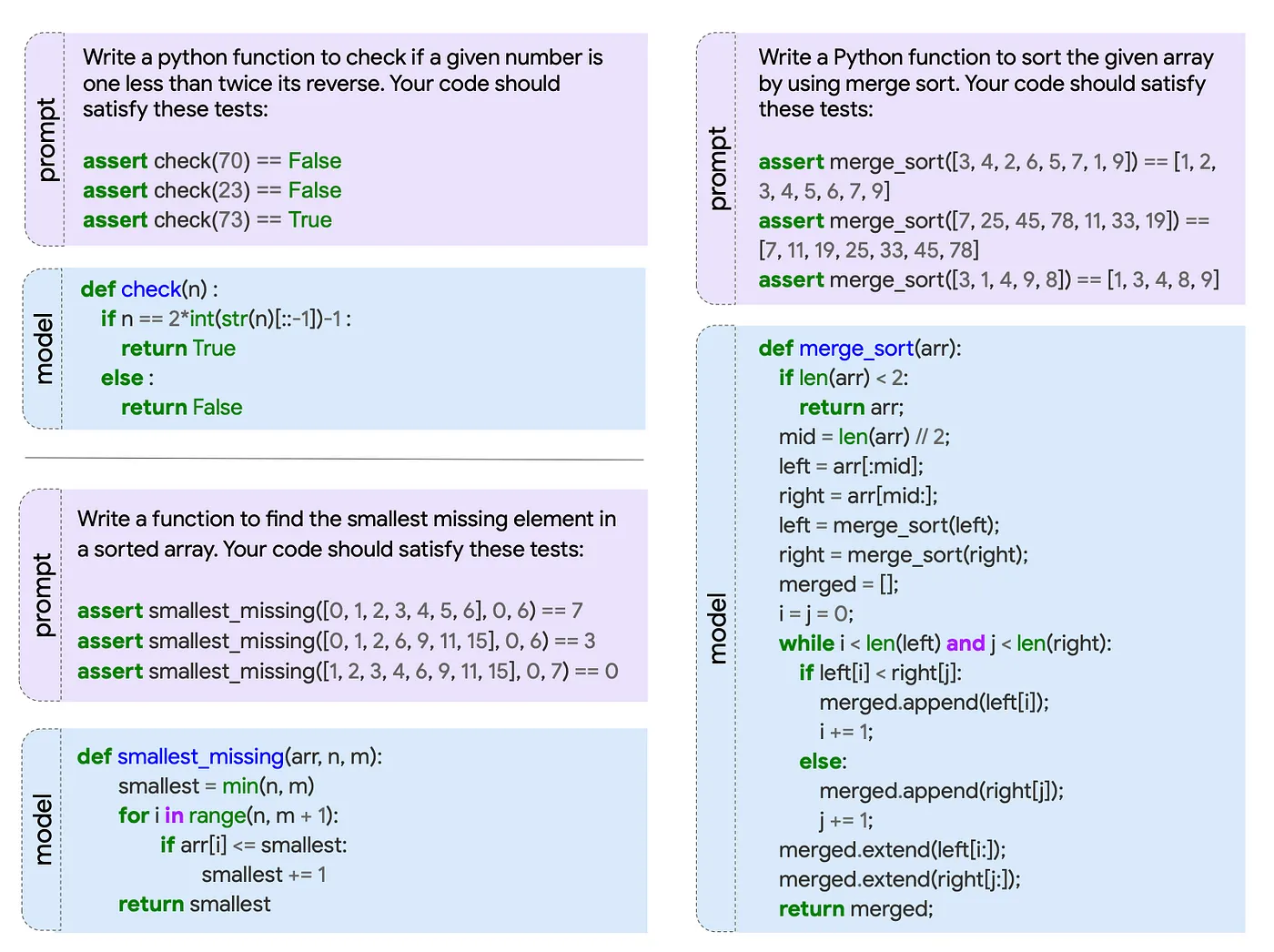Click the 'return True' code line

[x=178, y=349]
